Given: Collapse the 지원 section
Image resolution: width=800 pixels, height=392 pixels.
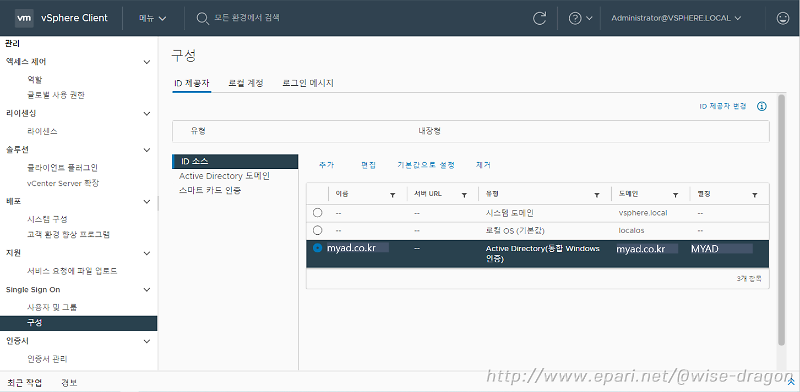Looking at the screenshot, I should (146, 253).
